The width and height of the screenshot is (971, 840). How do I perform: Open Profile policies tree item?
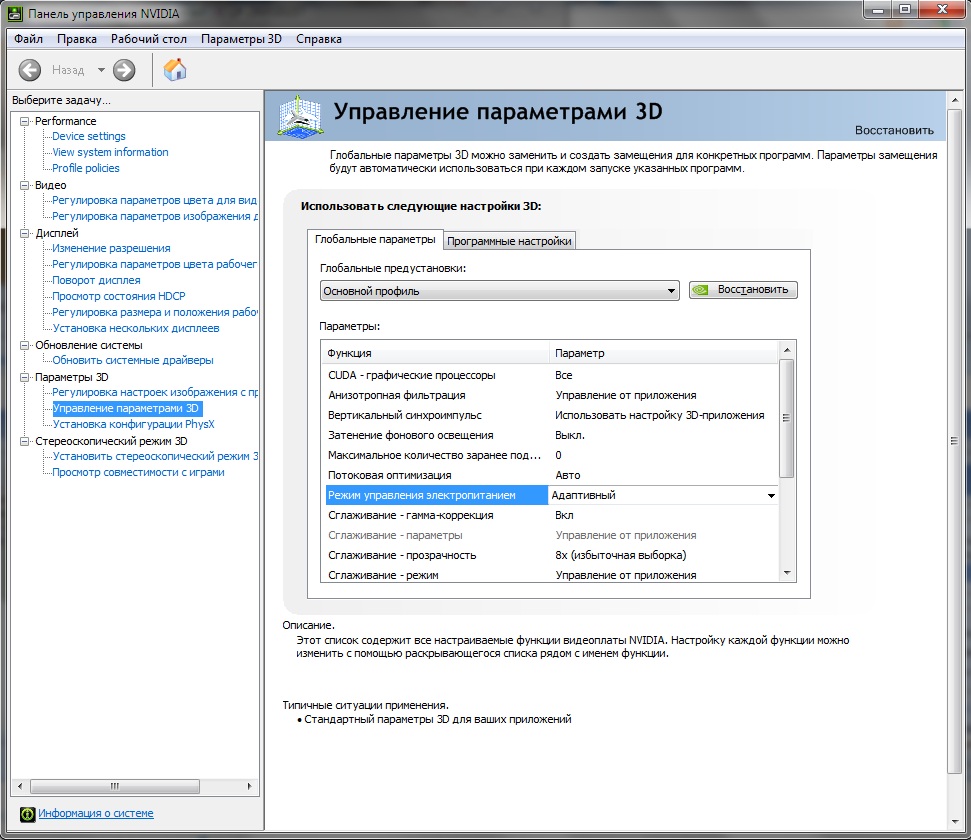(x=85, y=168)
